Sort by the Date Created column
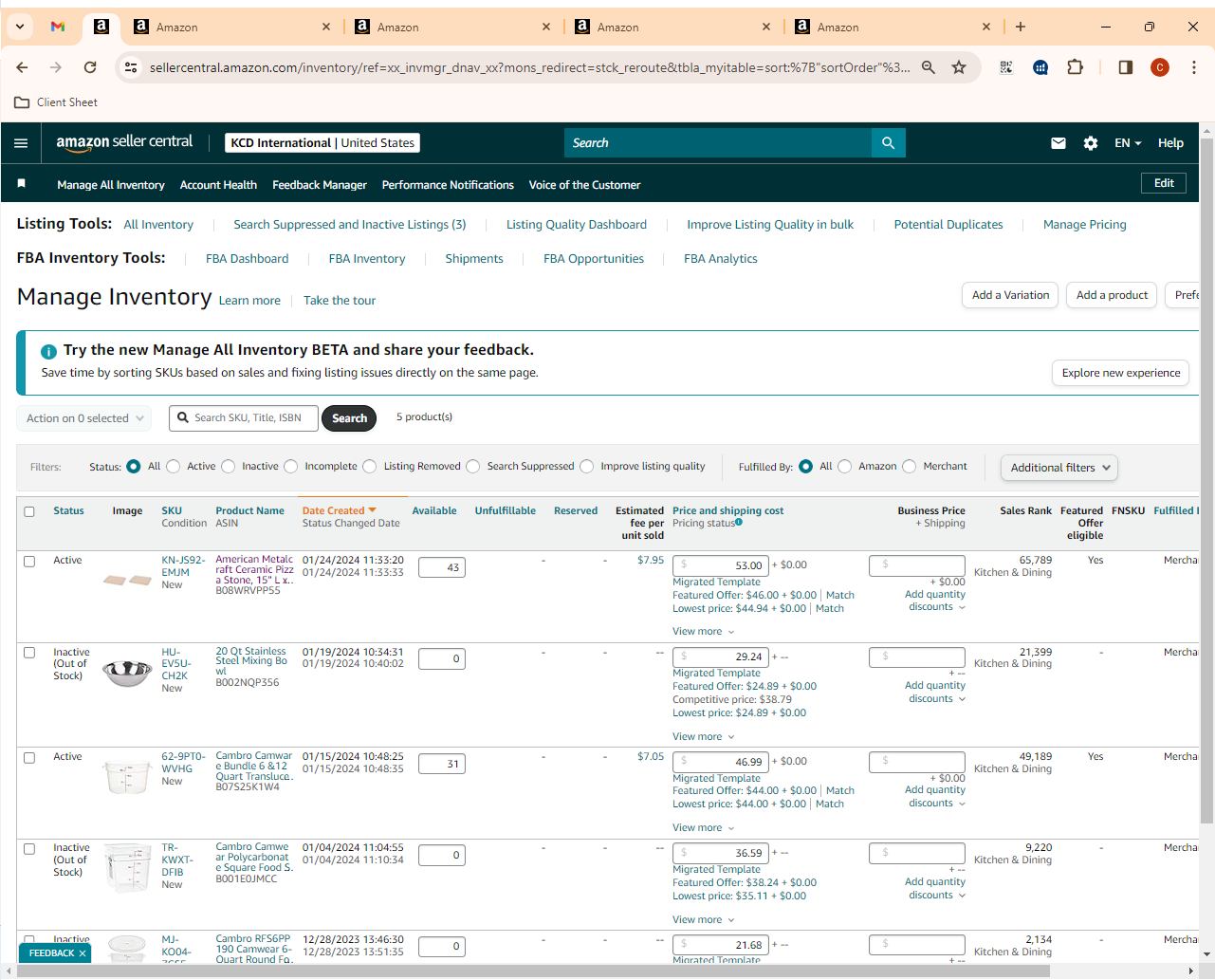 point(339,510)
